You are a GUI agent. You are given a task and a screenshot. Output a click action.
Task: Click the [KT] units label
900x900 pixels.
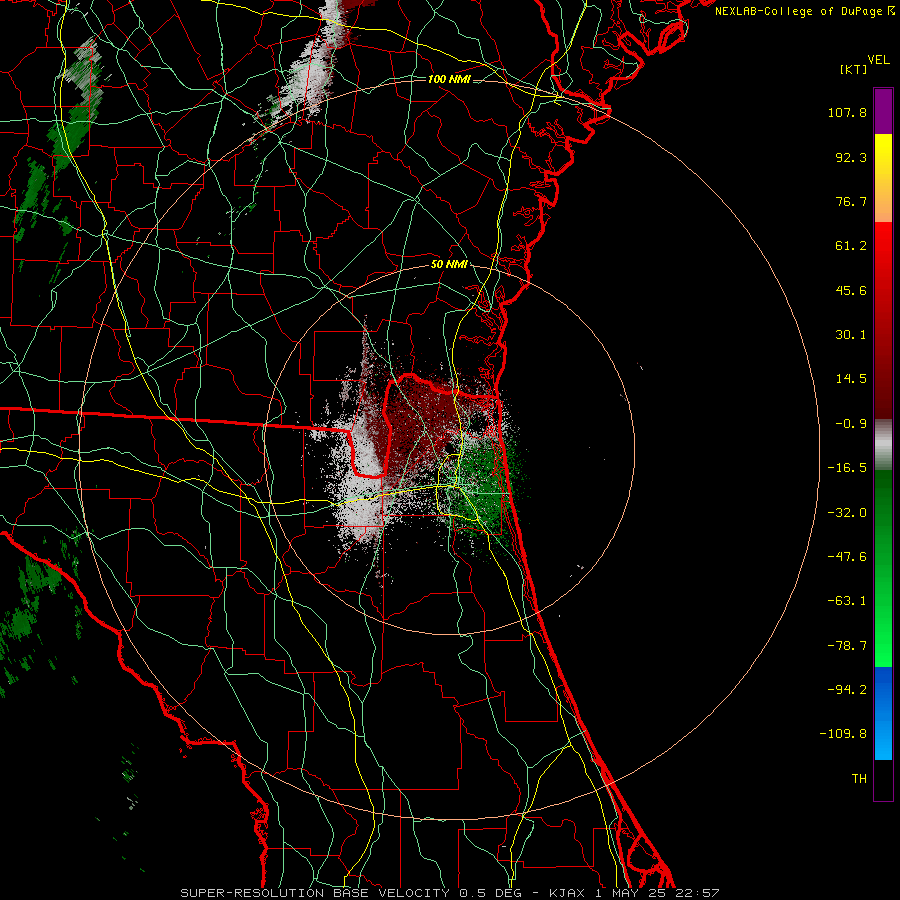854,69
